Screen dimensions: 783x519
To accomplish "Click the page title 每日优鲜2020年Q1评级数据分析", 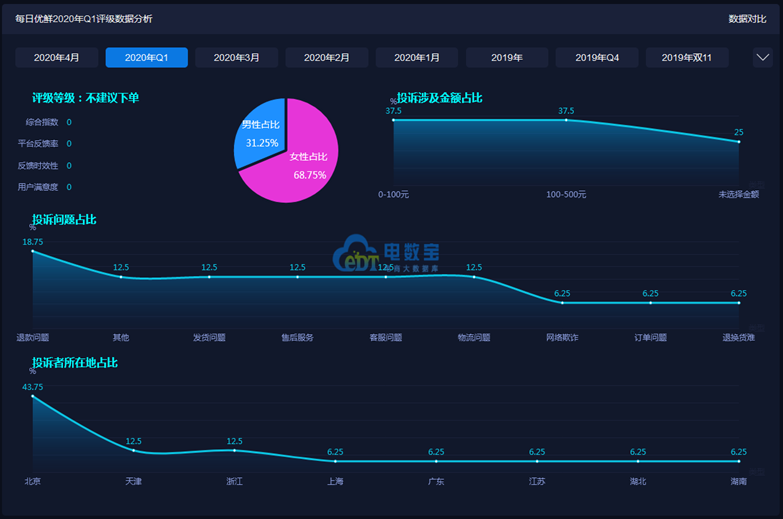I will point(83,19).
